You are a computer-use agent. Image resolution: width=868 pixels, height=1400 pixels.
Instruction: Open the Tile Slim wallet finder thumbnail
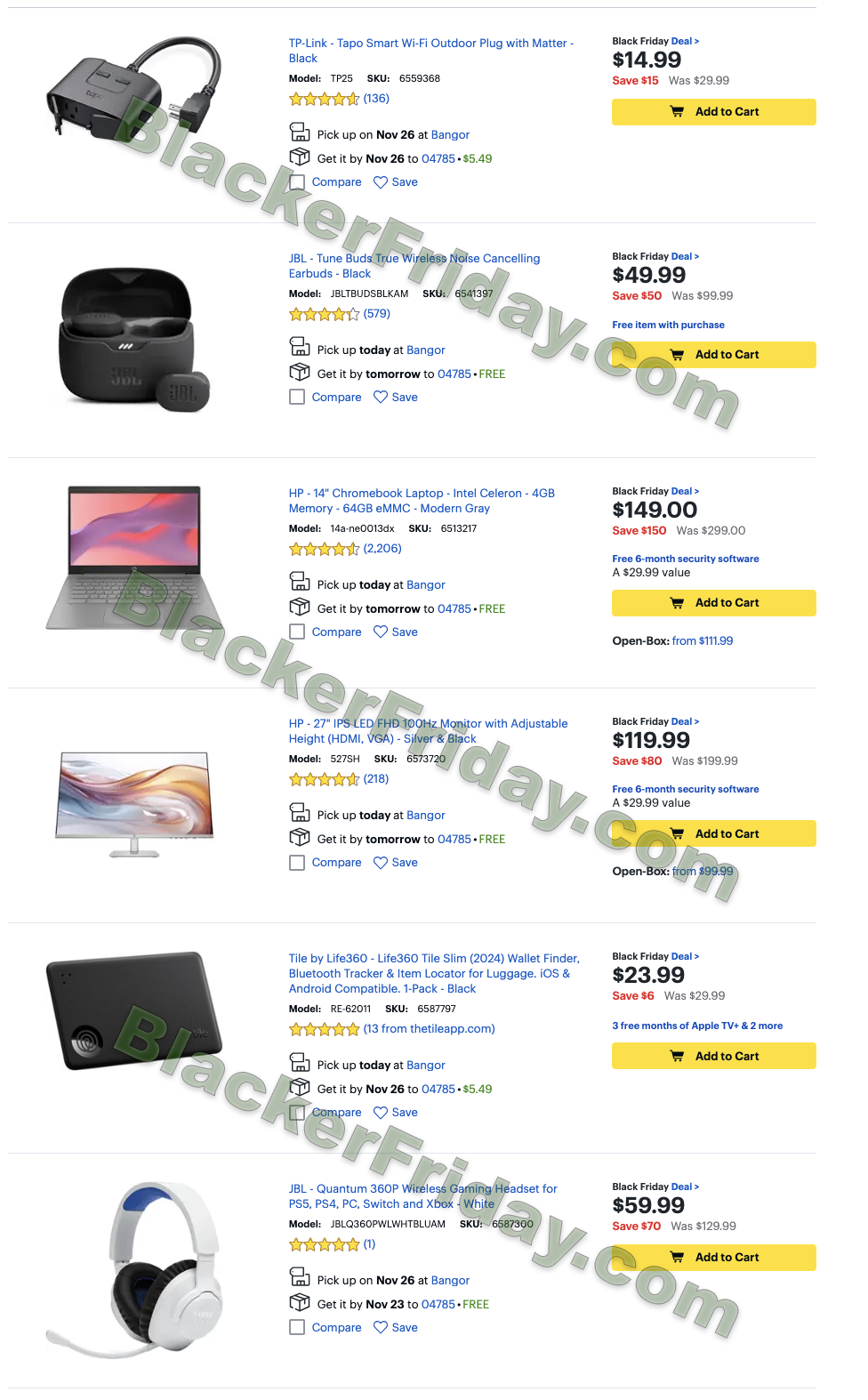133,1014
